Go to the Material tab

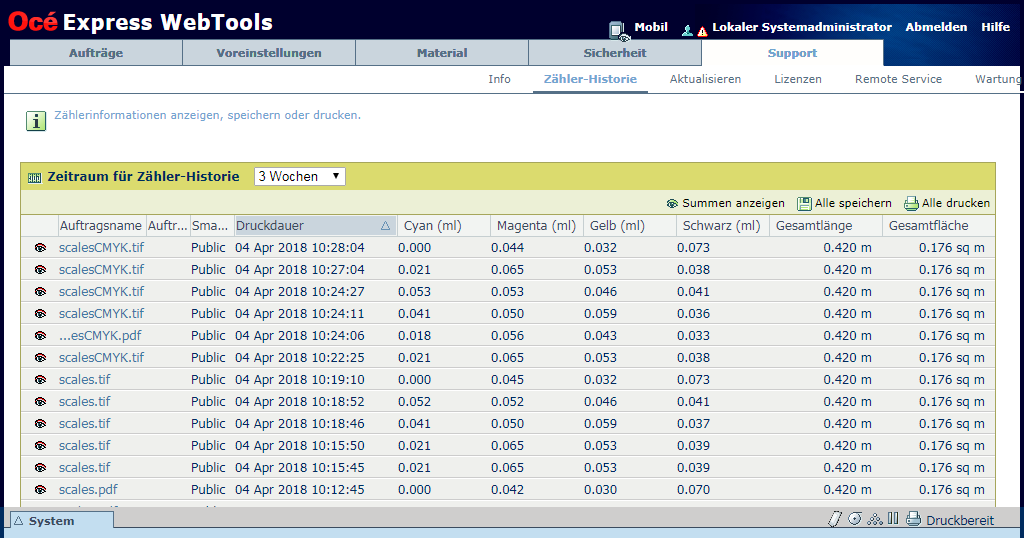pyautogui.click(x=442, y=53)
